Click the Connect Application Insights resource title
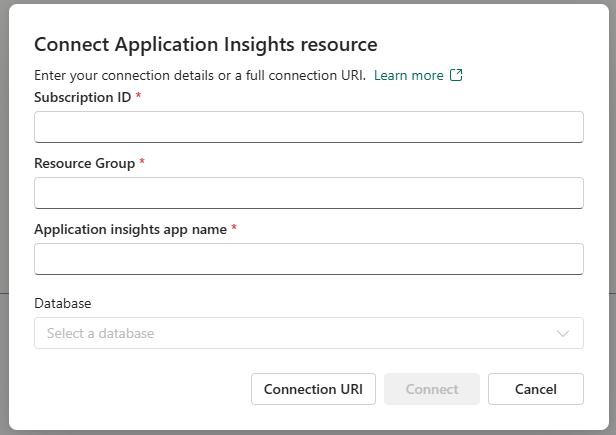 point(206,44)
